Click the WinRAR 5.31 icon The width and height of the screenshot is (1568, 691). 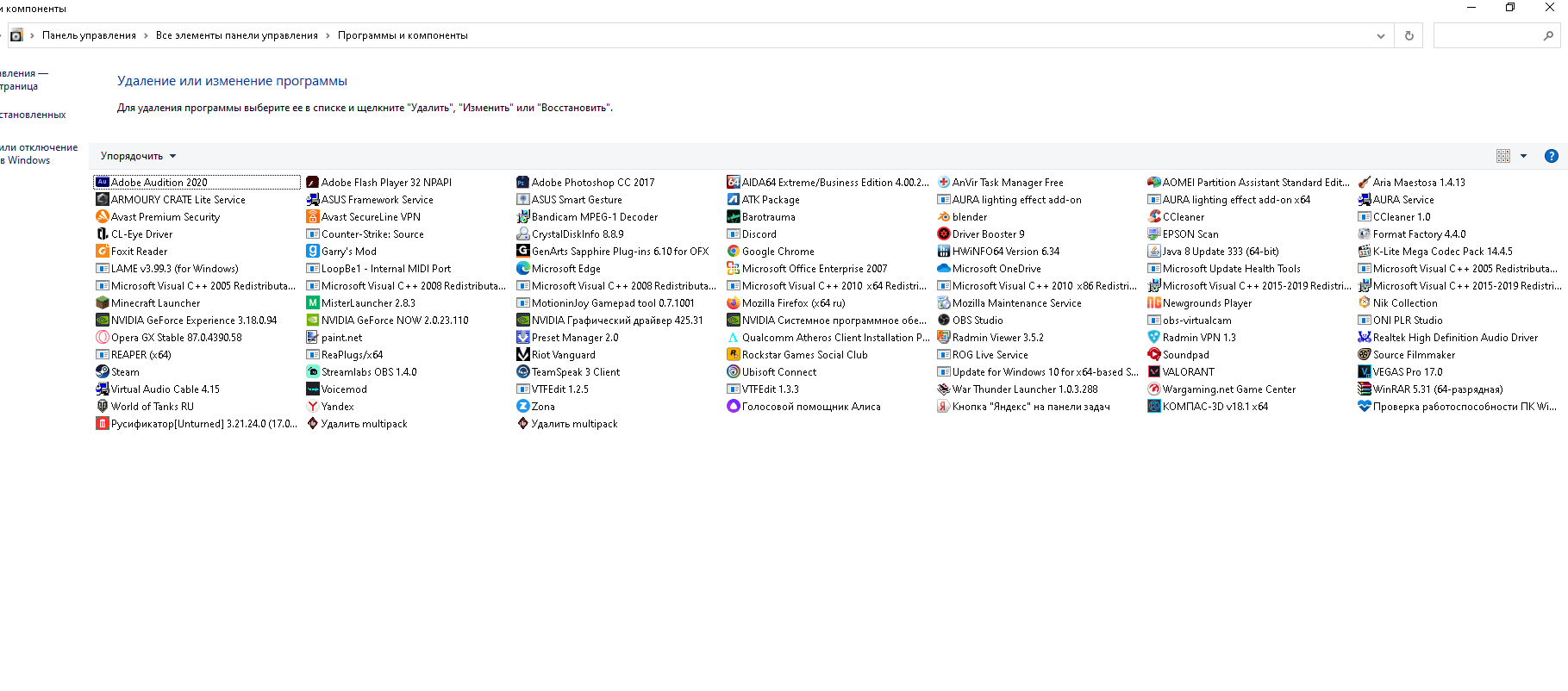1364,389
